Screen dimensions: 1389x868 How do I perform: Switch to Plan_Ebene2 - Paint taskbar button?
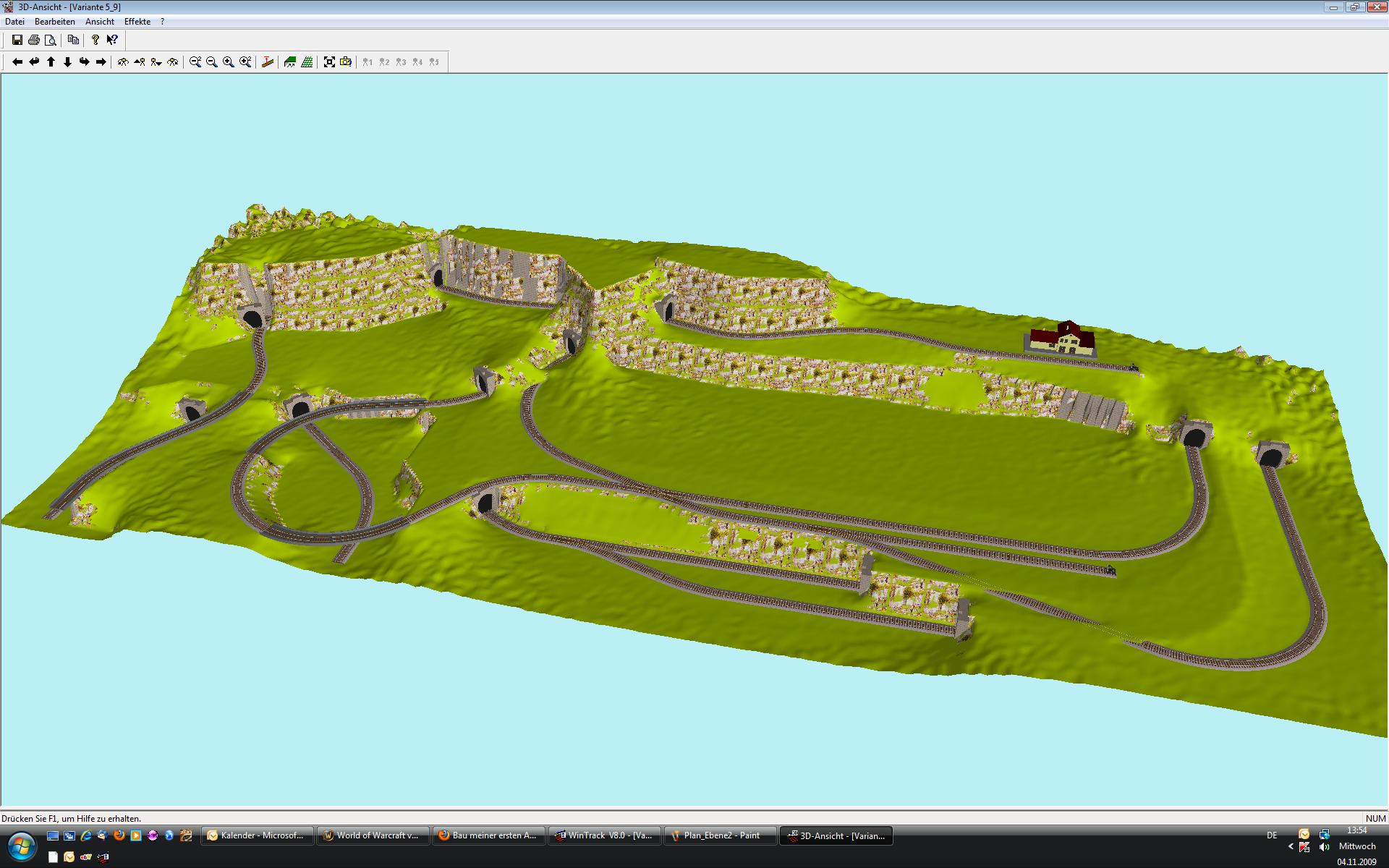click(720, 835)
